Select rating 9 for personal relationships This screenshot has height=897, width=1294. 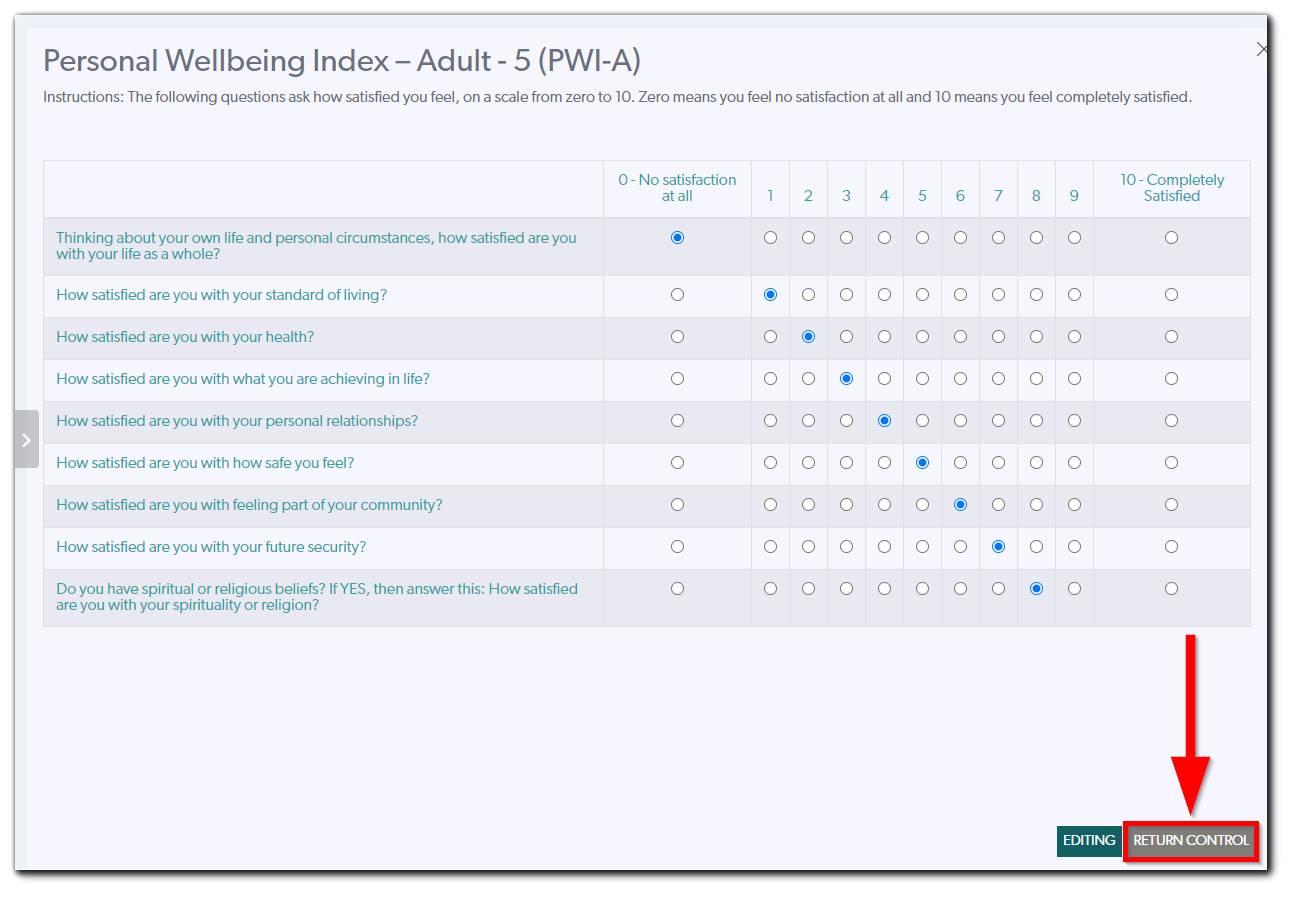[1074, 420]
